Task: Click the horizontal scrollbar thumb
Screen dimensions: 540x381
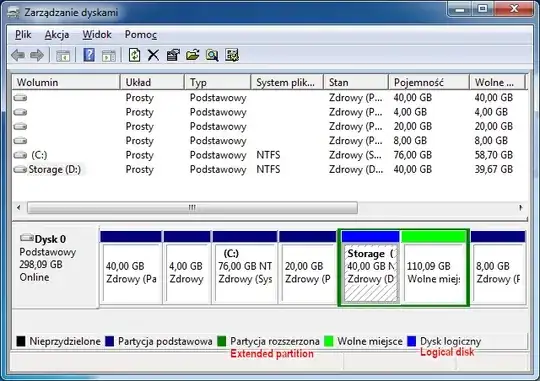Action: (193, 208)
